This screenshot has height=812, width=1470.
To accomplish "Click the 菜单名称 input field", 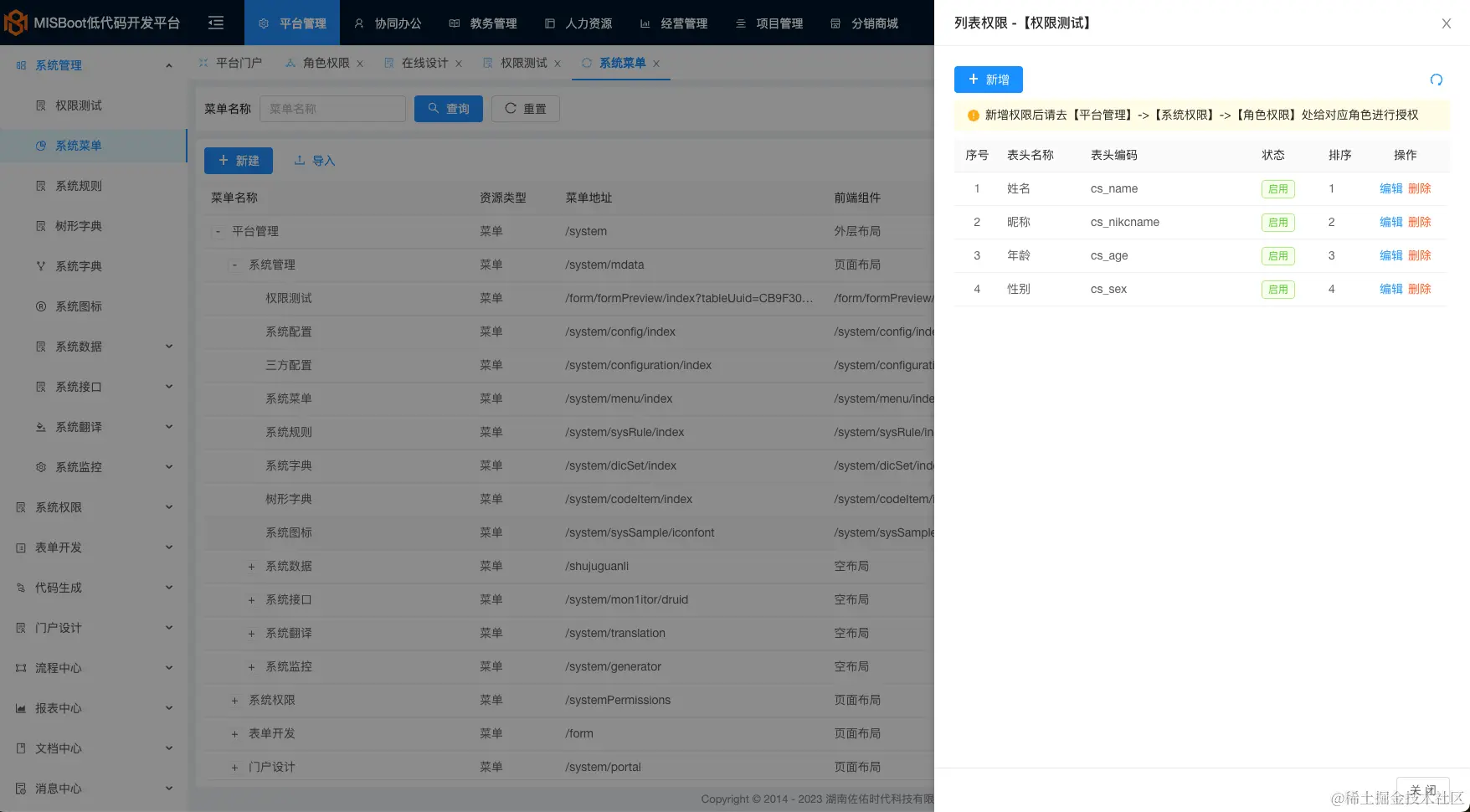I will (332, 108).
